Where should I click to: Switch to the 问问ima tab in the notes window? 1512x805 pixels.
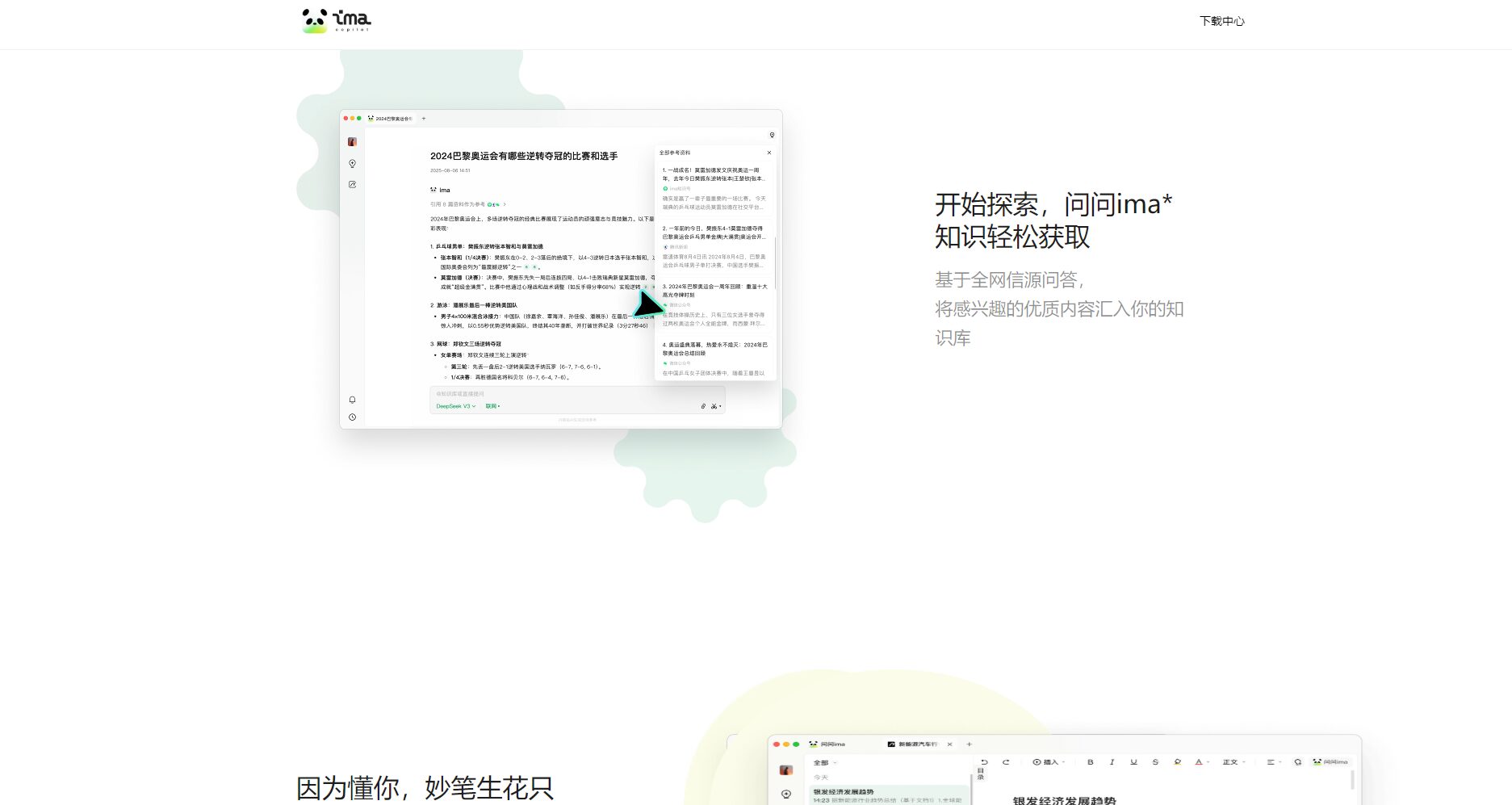(827, 744)
